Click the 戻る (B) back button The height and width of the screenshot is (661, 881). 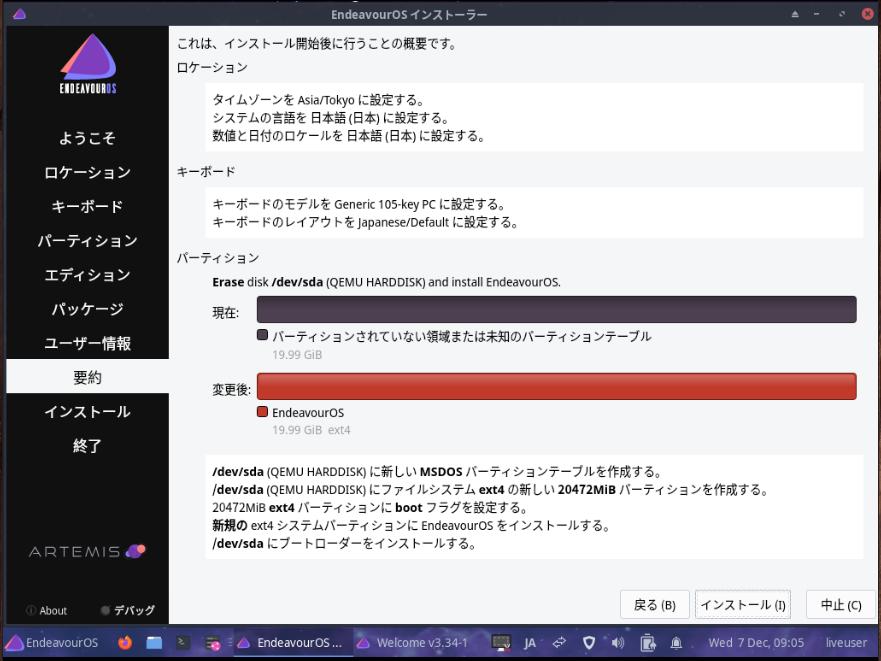(655, 605)
